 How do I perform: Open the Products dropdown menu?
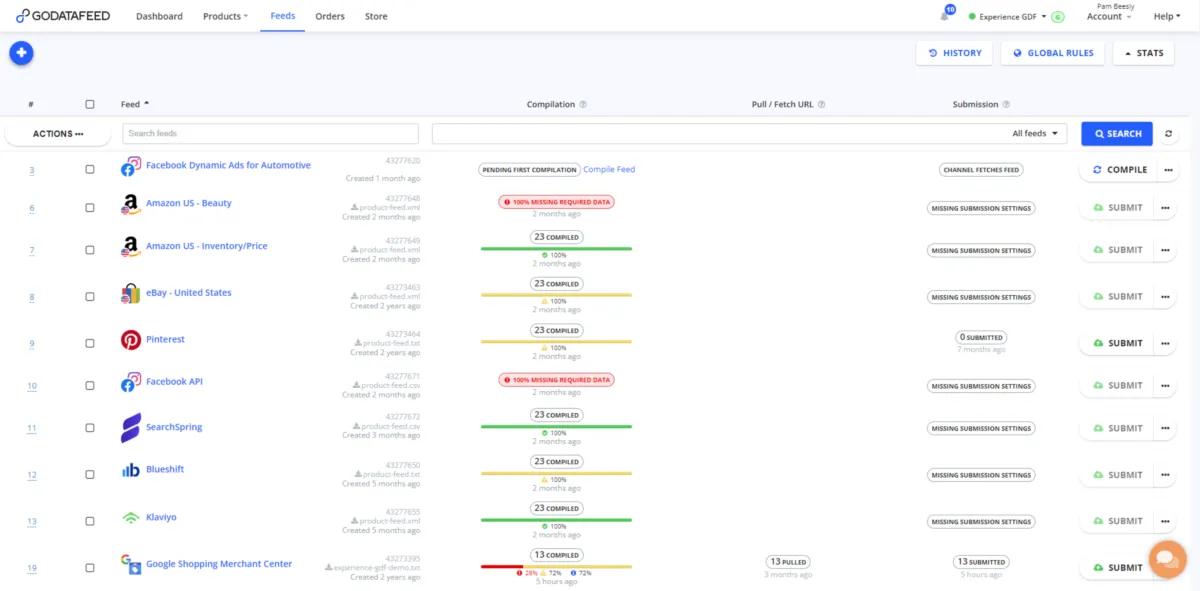tap(226, 16)
